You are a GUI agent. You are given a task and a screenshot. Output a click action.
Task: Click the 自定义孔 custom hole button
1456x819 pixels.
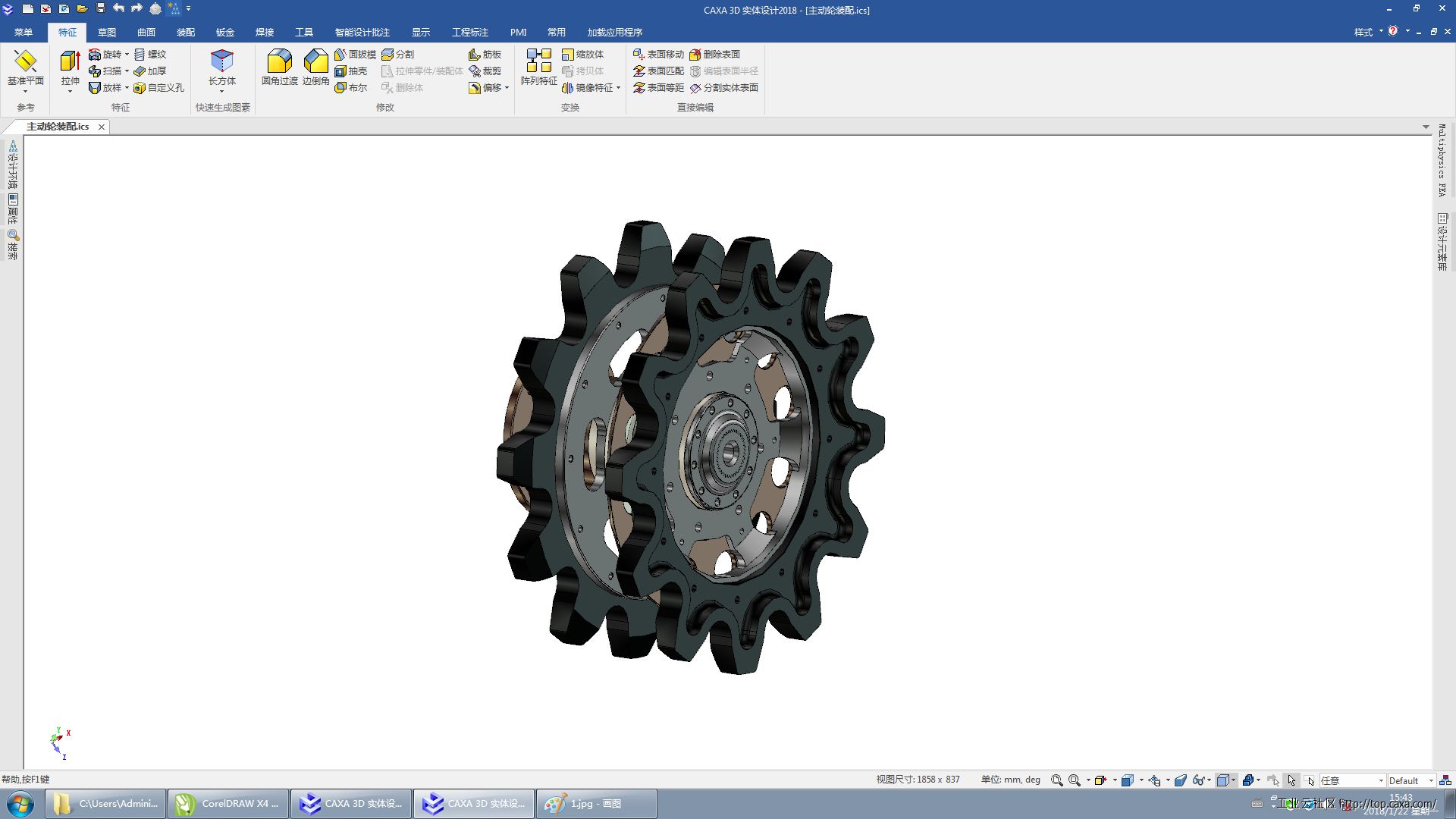(x=158, y=88)
